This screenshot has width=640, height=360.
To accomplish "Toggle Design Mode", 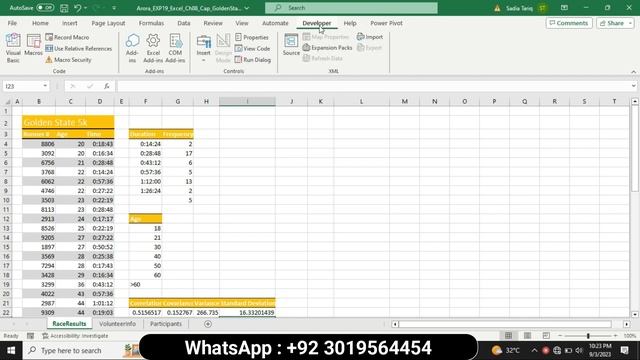I will [223, 49].
